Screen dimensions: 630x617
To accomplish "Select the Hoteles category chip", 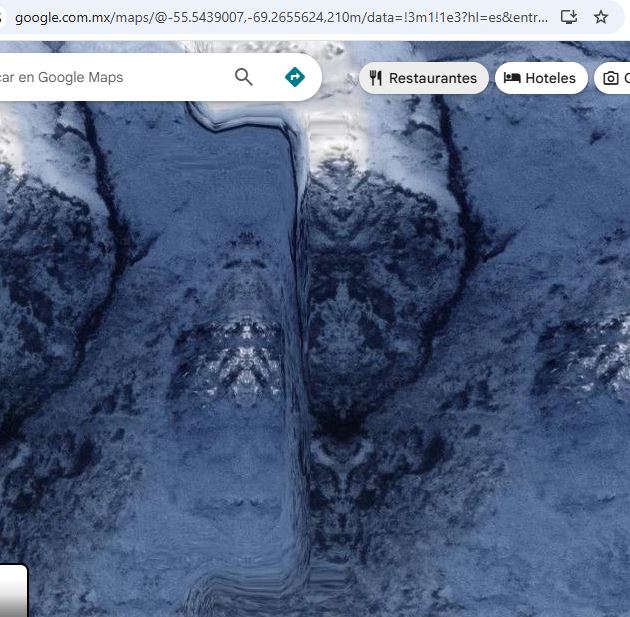I will pyautogui.click(x=541, y=78).
